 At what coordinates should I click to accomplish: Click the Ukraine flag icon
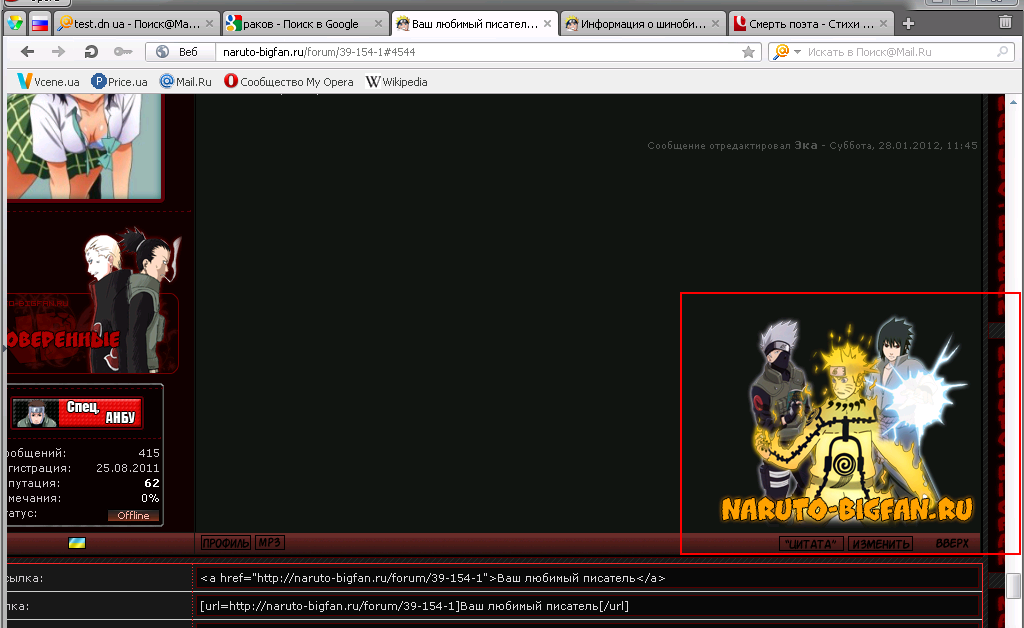(x=77, y=543)
